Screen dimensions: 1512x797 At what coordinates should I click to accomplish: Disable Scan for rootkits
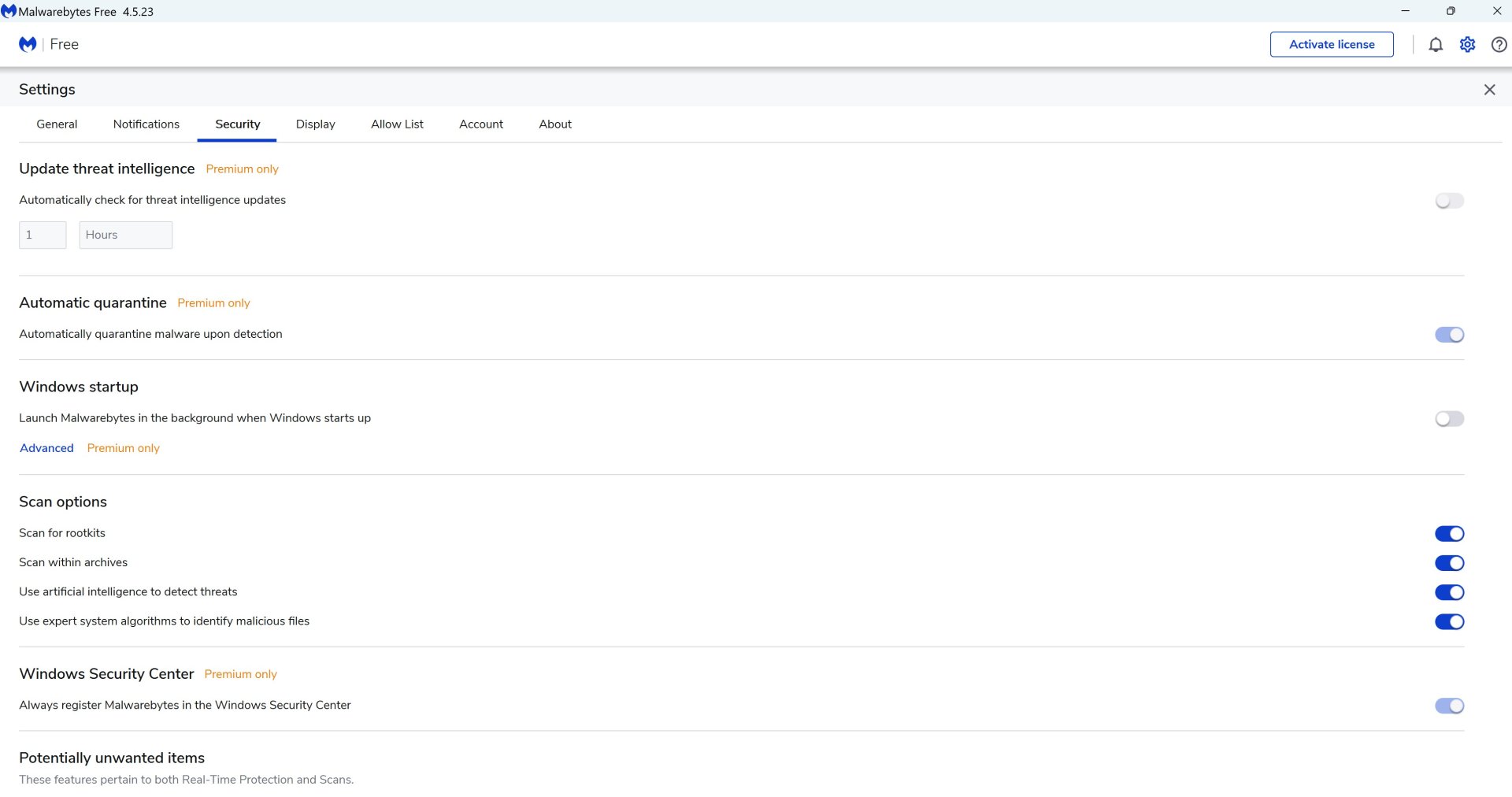[1449, 534]
